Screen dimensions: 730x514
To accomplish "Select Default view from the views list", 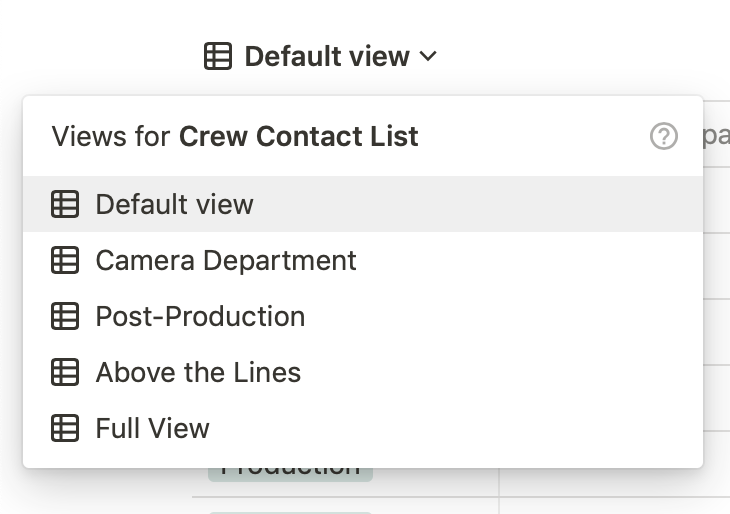I will [174, 204].
